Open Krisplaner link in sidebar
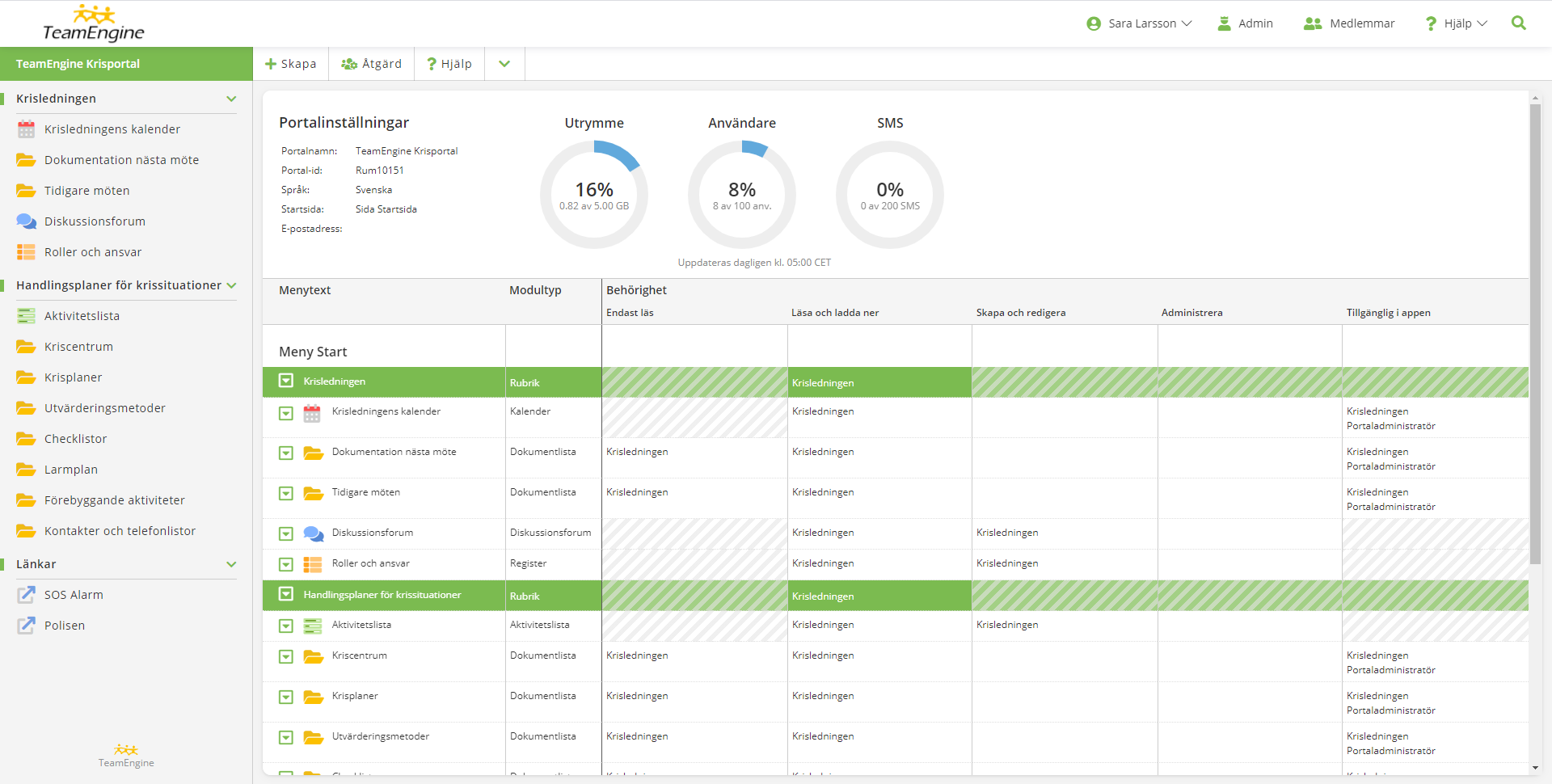The width and height of the screenshot is (1552, 784). pyautogui.click(x=73, y=377)
